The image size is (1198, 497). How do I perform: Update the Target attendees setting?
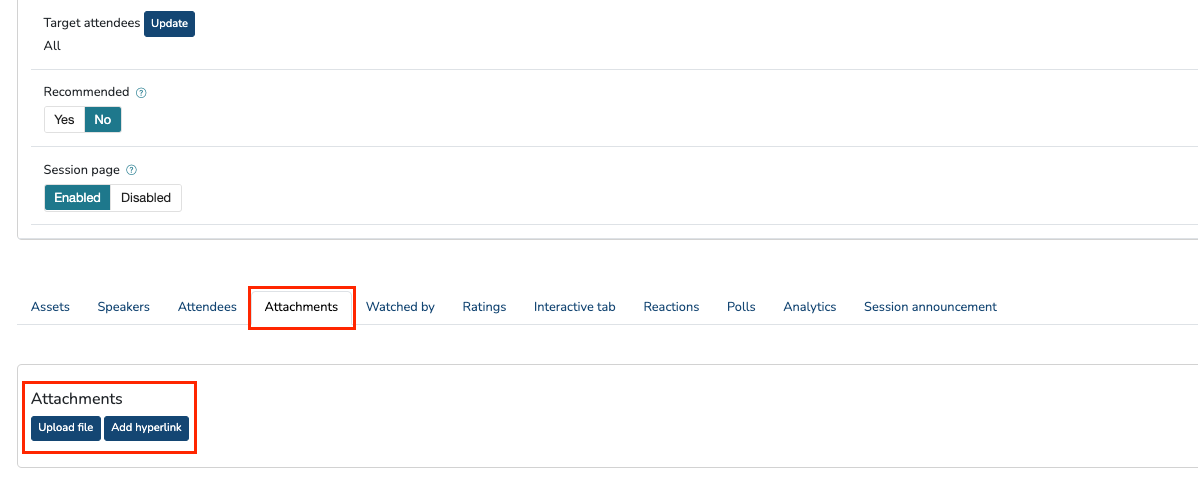point(169,24)
